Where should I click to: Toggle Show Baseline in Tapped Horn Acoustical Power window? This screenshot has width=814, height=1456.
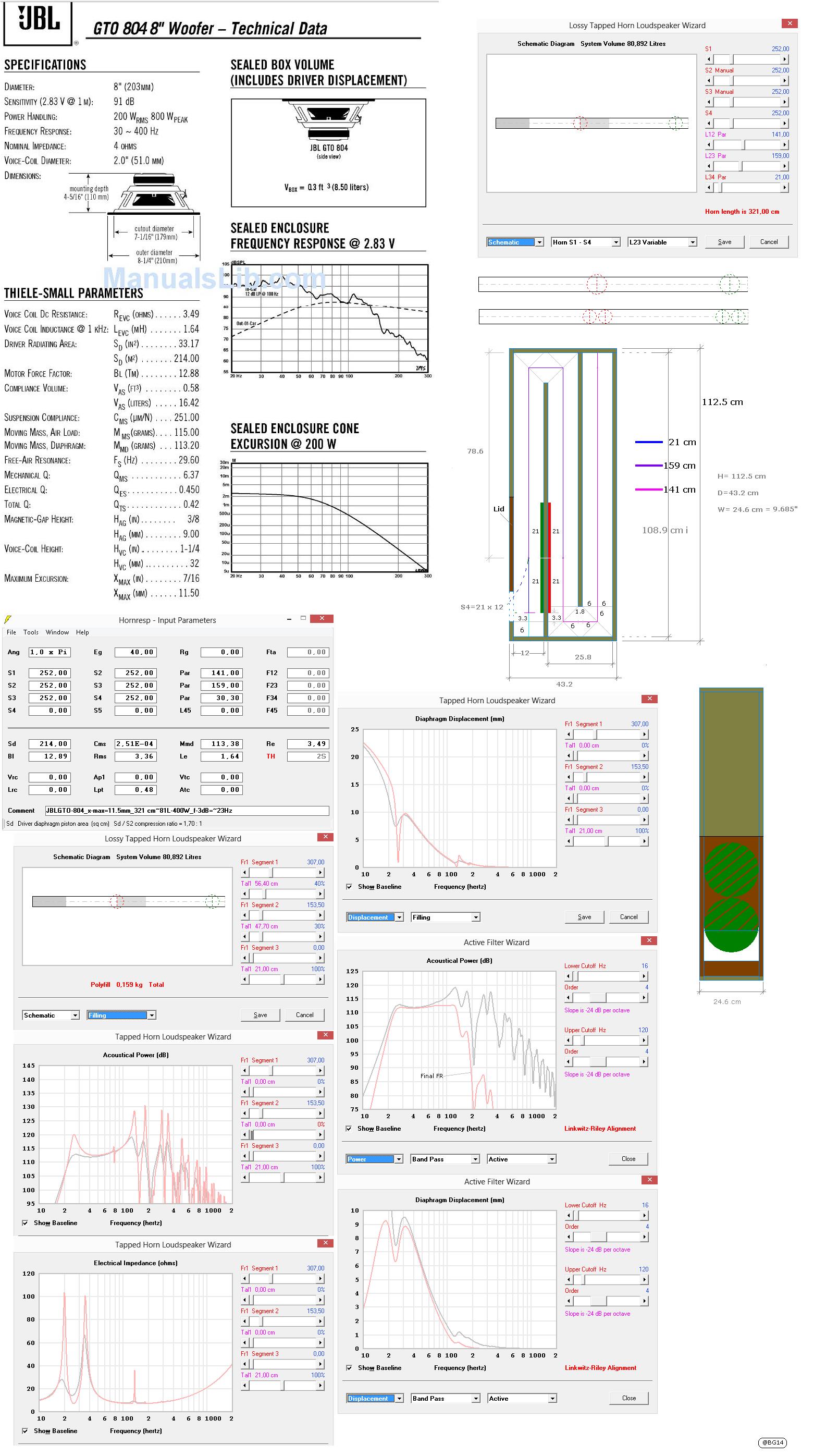tap(25, 1223)
